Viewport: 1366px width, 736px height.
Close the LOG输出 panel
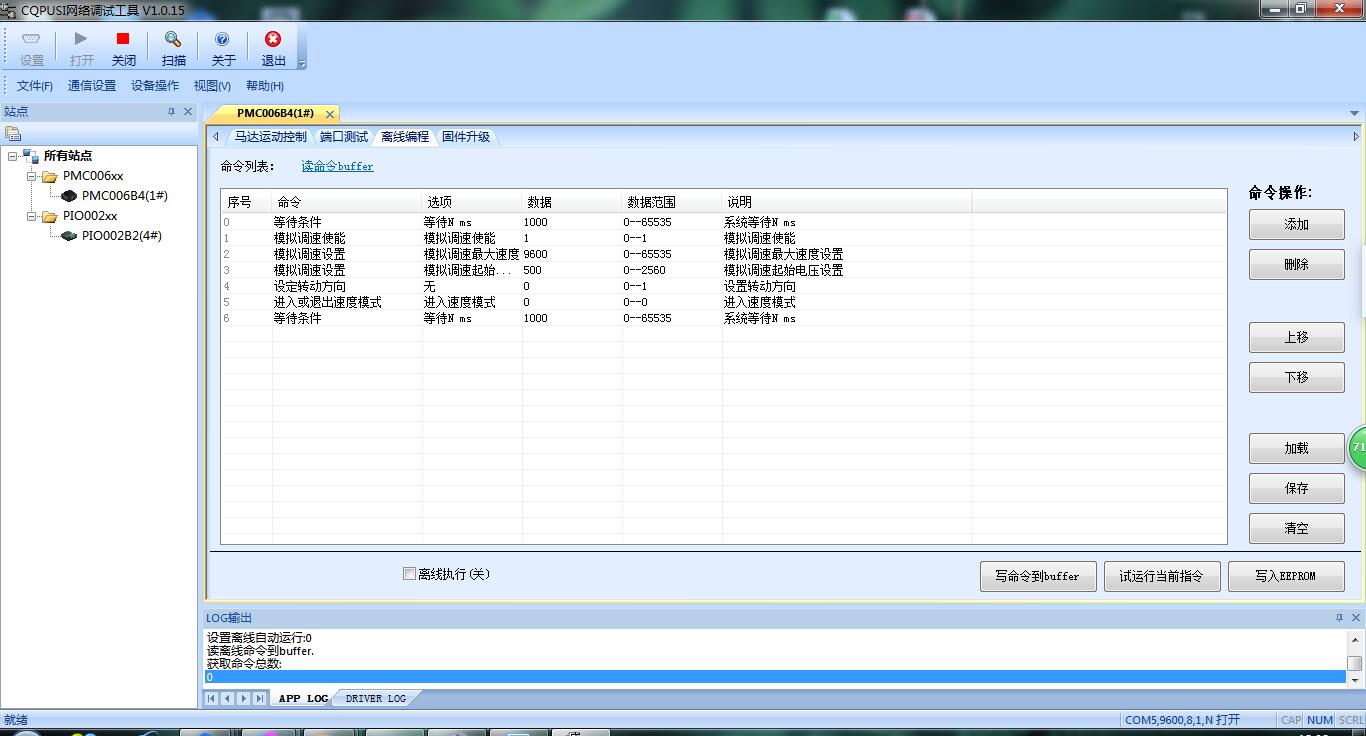point(1356,618)
